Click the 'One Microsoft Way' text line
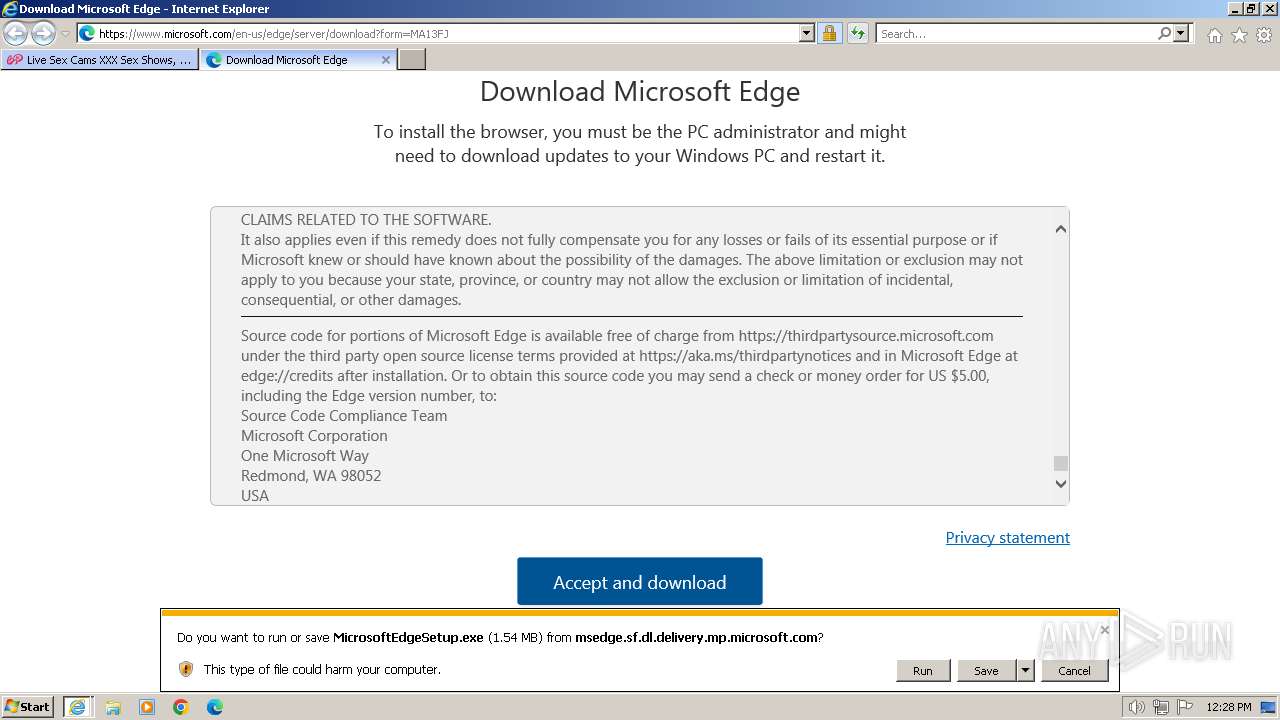The width and height of the screenshot is (1280, 720). pyautogui.click(x=305, y=456)
